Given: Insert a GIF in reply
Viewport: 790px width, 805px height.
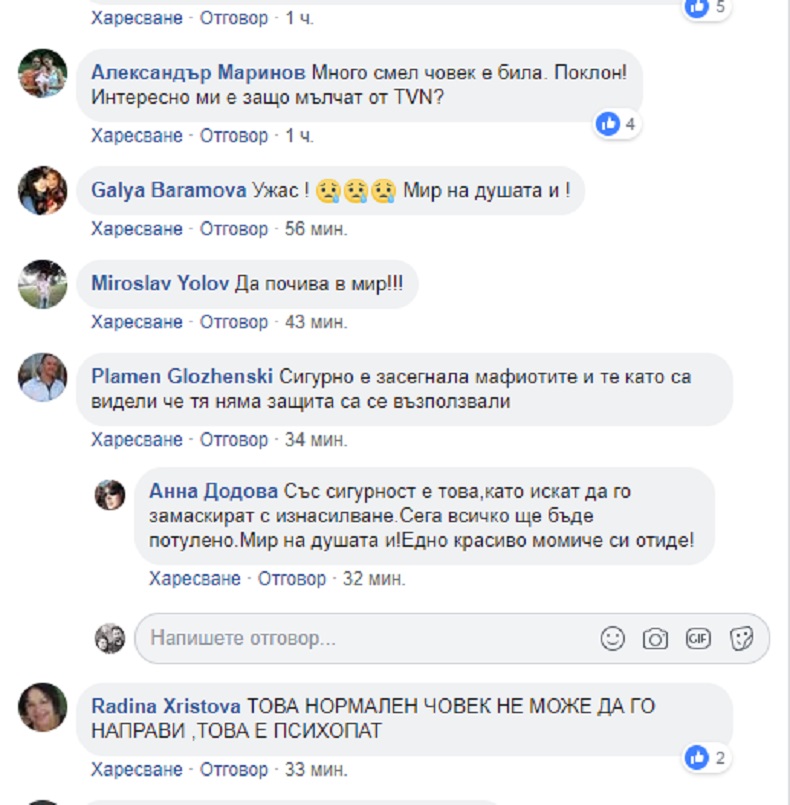Looking at the screenshot, I should click(x=698, y=639).
